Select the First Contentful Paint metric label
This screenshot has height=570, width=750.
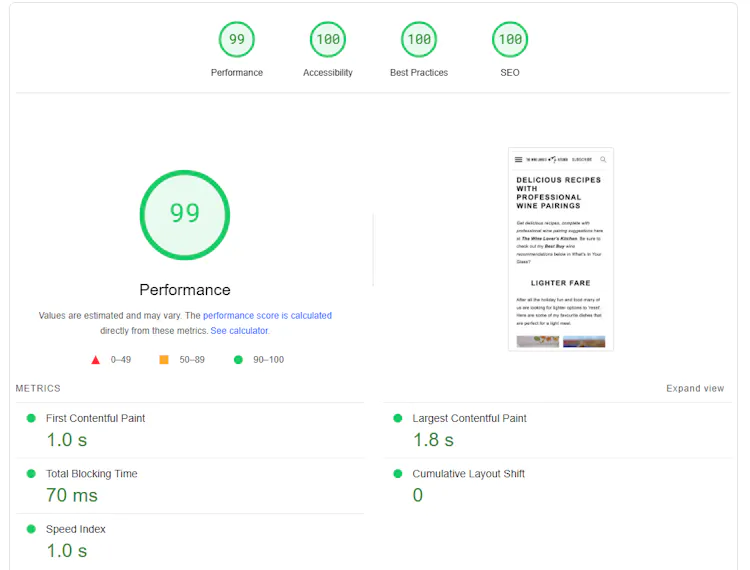tap(95, 418)
